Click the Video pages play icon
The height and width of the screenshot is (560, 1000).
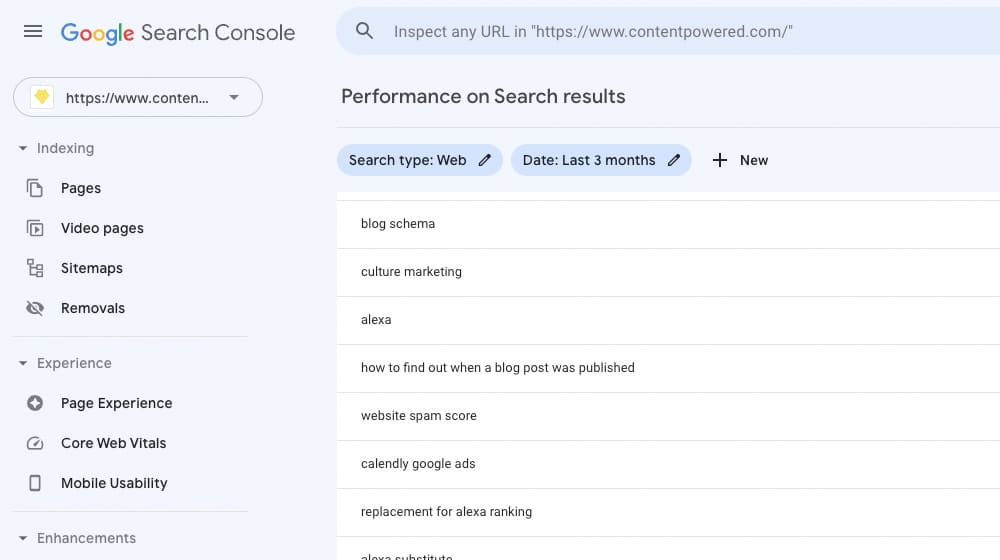tap(35, 228)
